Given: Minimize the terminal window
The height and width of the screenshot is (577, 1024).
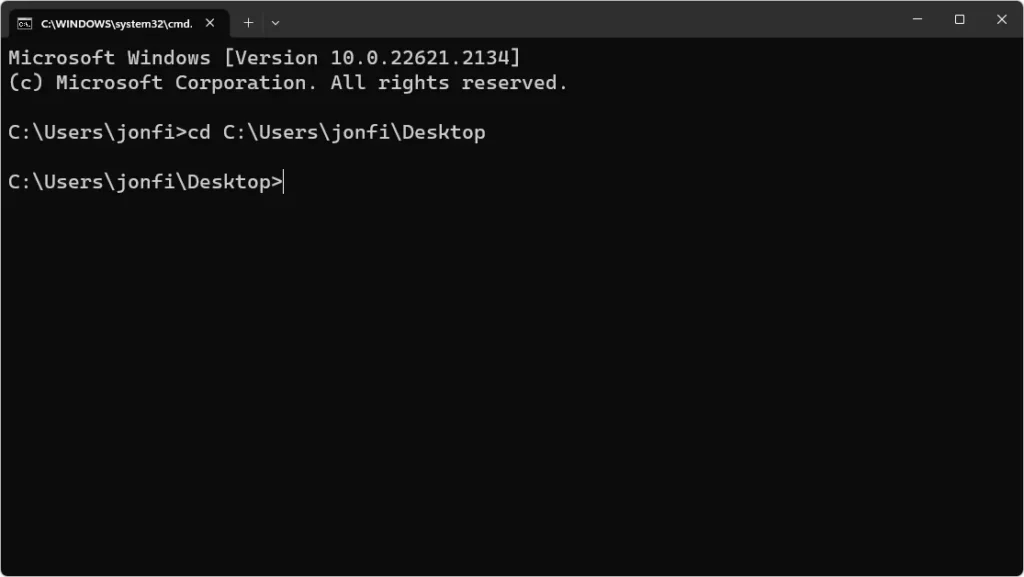Looking at the screenshot, I should (917, 19).
